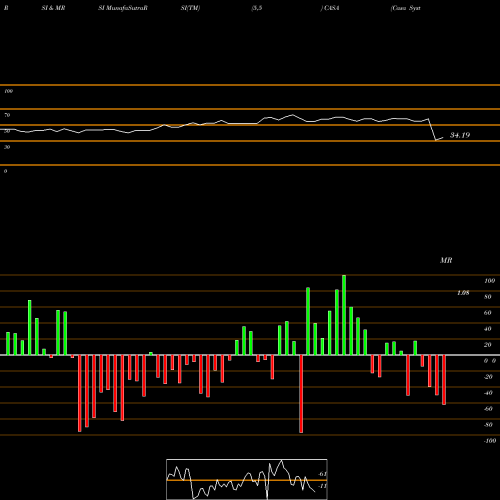Click the sharp drop point on RSI line

click(436, 140)
